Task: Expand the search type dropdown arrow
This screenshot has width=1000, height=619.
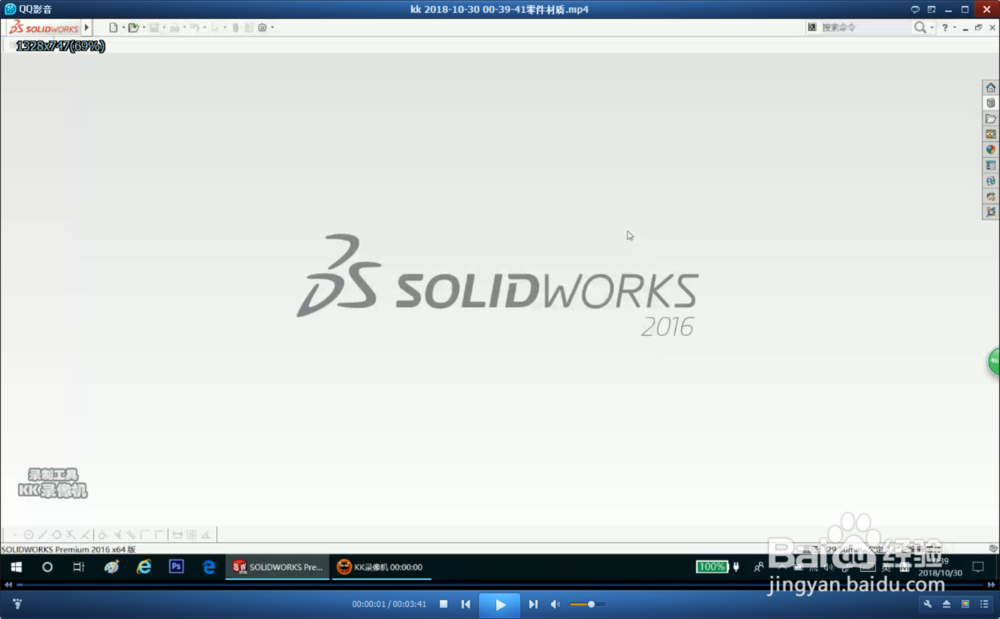Action: click(x=932, y=27)
